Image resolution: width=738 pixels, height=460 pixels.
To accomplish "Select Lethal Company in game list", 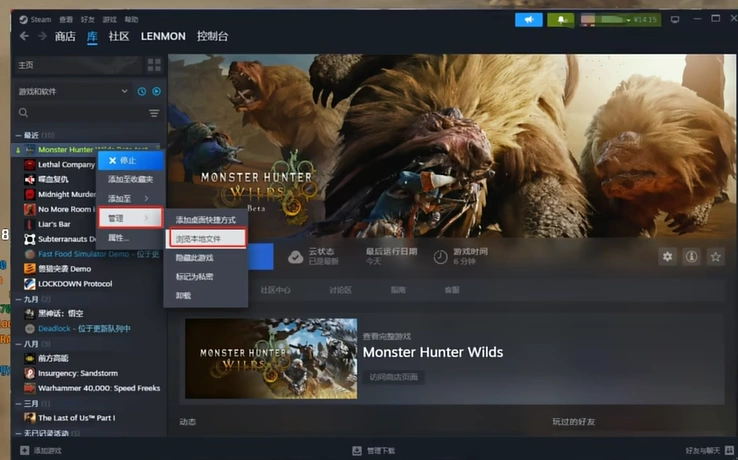I will coord(66,164).
